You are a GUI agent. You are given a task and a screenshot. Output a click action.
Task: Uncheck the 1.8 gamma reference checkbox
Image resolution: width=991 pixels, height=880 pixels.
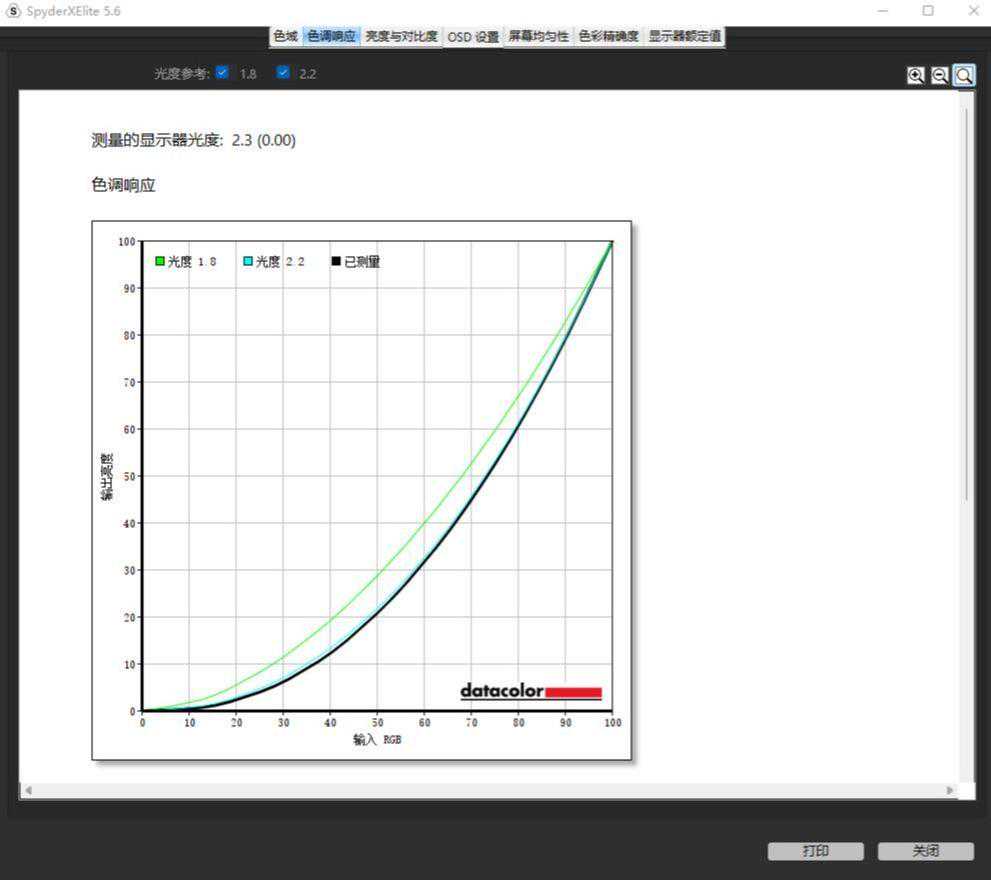(222, 73)
